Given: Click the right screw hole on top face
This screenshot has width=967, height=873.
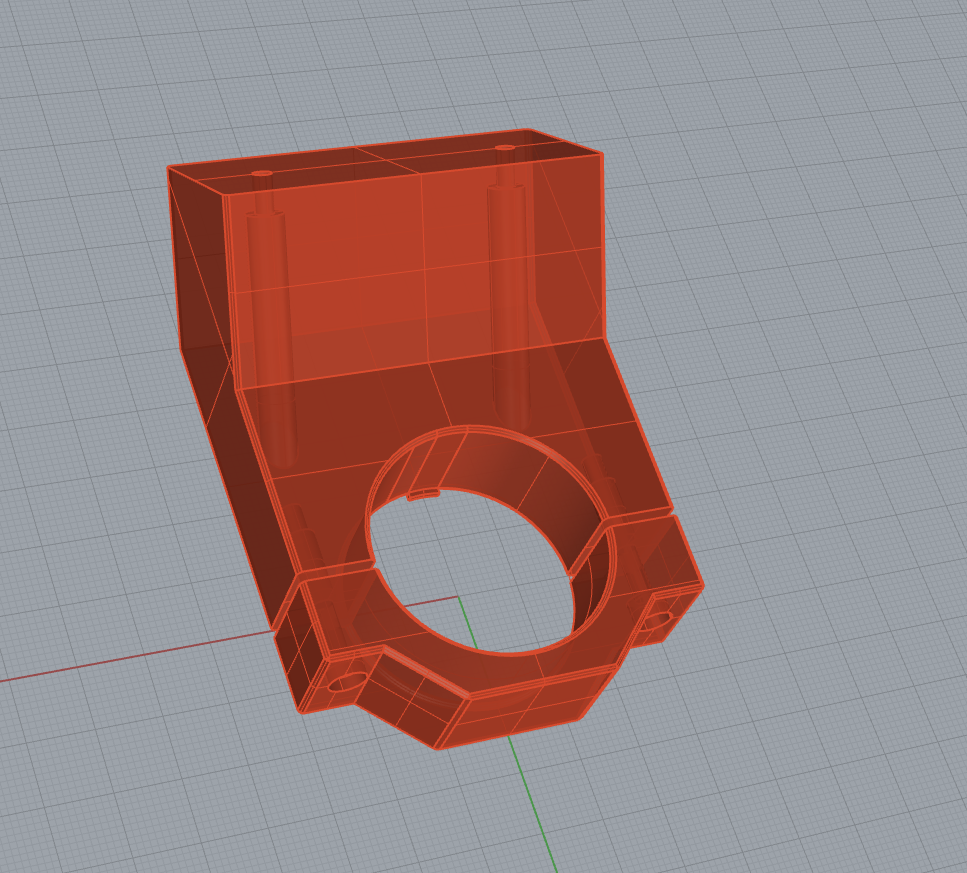Looking at the screenshot, I should tap(505, 148).
